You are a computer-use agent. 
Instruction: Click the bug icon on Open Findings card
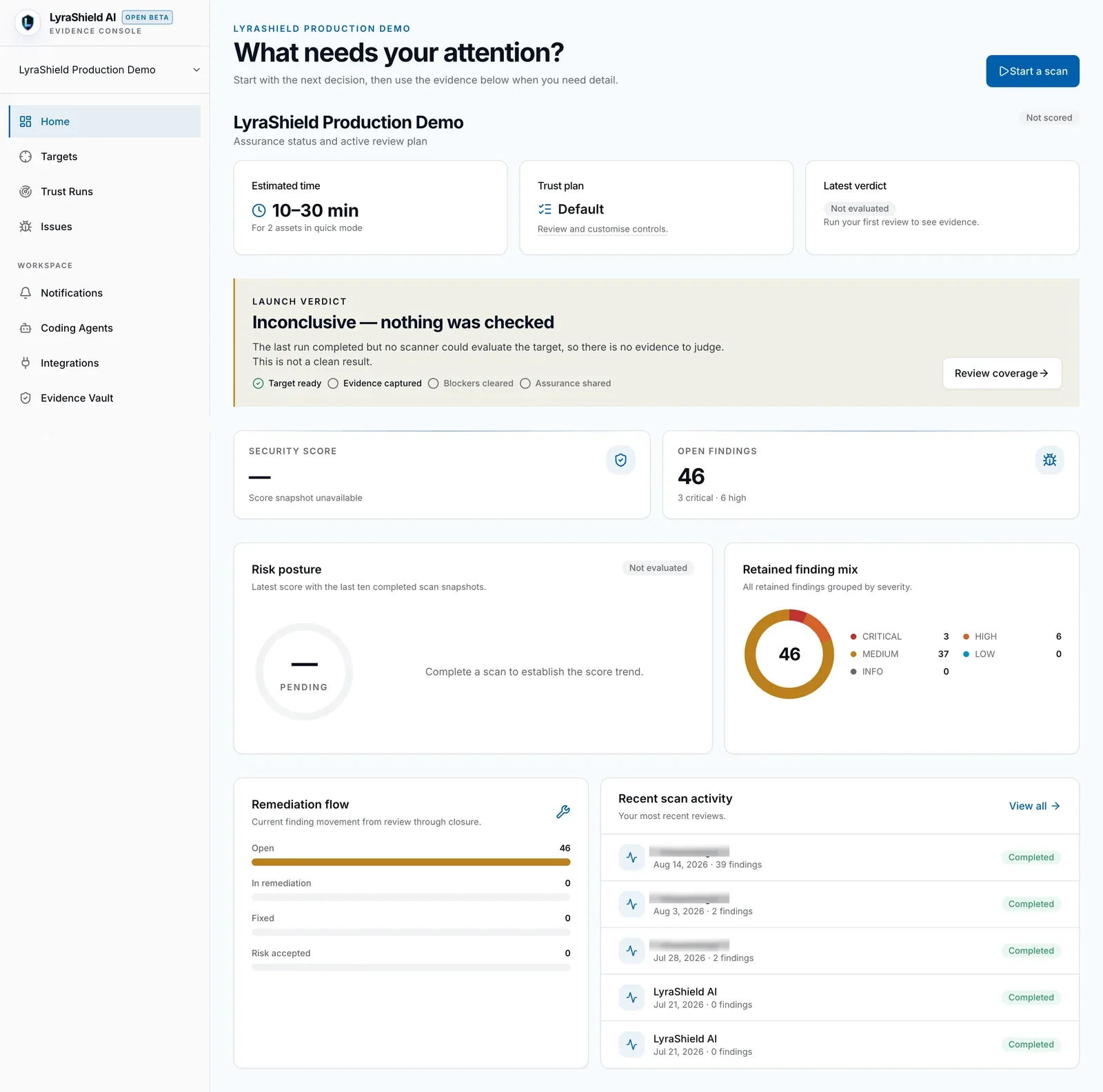pyautogui.click(x=1049, y=460)
